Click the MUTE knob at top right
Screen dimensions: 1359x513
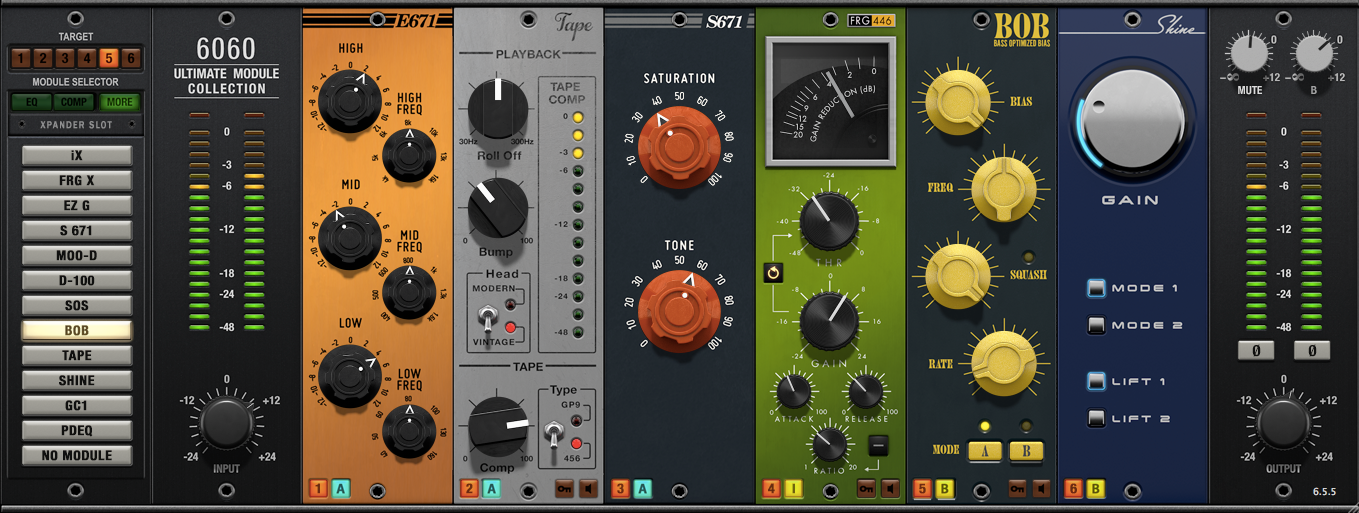point(1248,52)
